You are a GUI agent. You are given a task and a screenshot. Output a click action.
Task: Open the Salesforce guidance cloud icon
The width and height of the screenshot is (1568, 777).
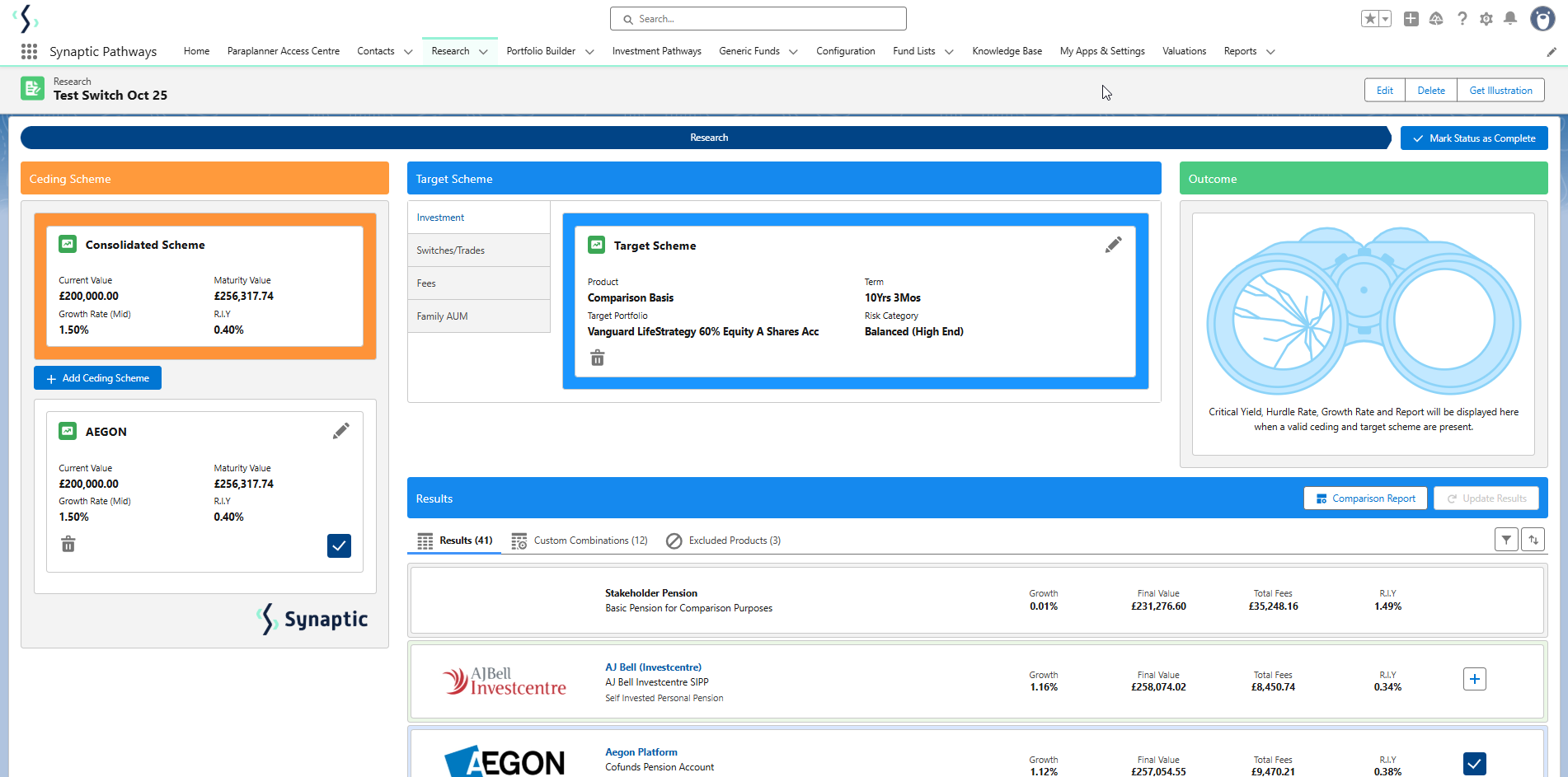(1436, 19)
